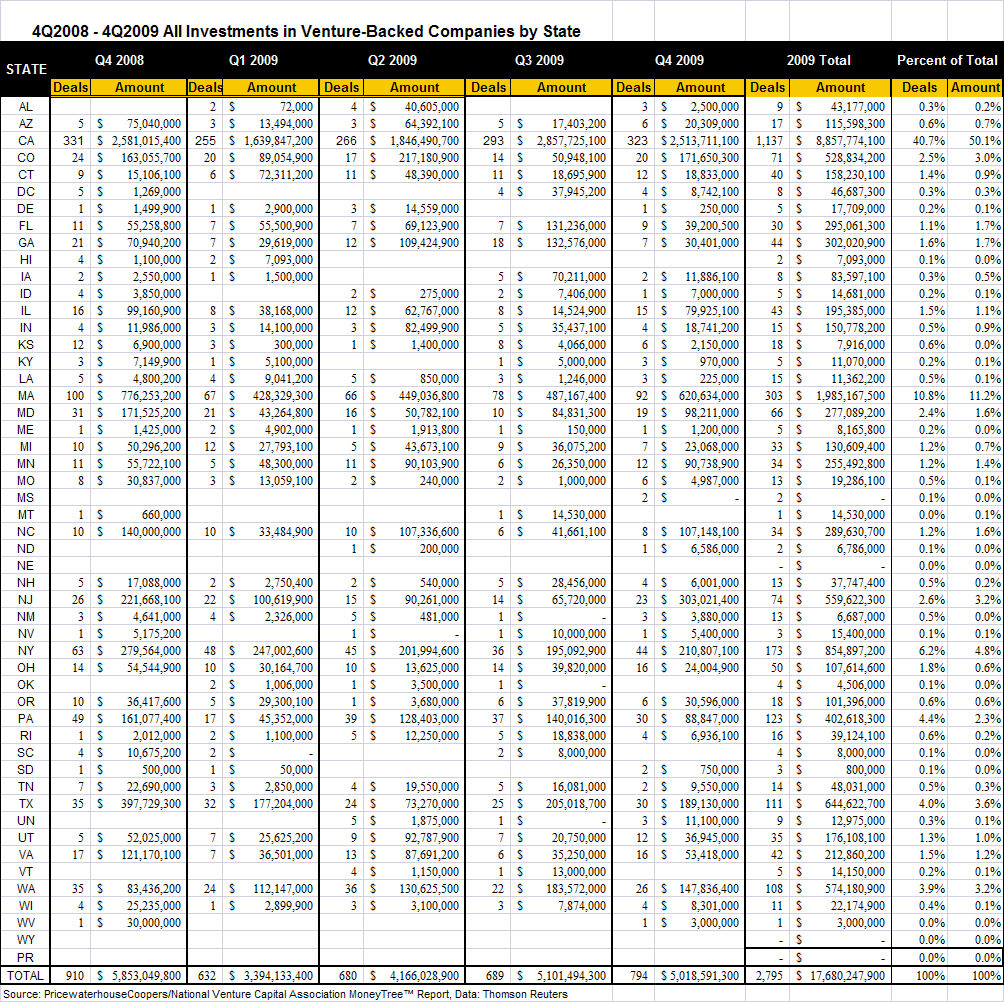
Task: Click CA 2009 total deals 1,137
Action: [769, 140]
